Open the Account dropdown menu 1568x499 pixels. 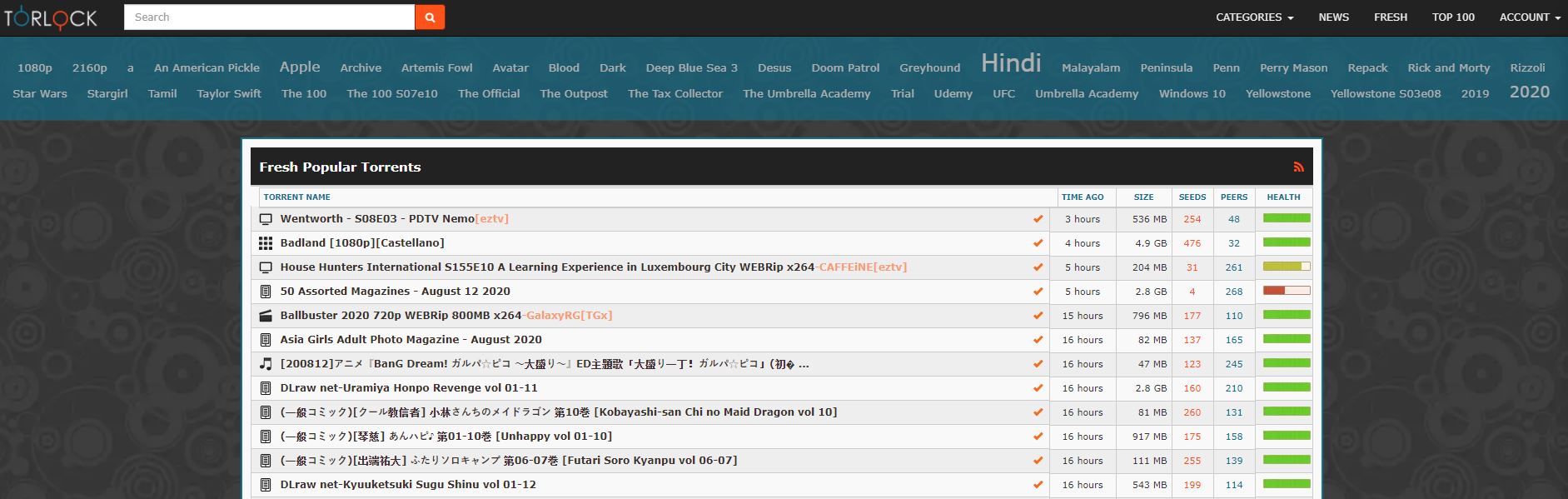click(x=1530, y=17)
